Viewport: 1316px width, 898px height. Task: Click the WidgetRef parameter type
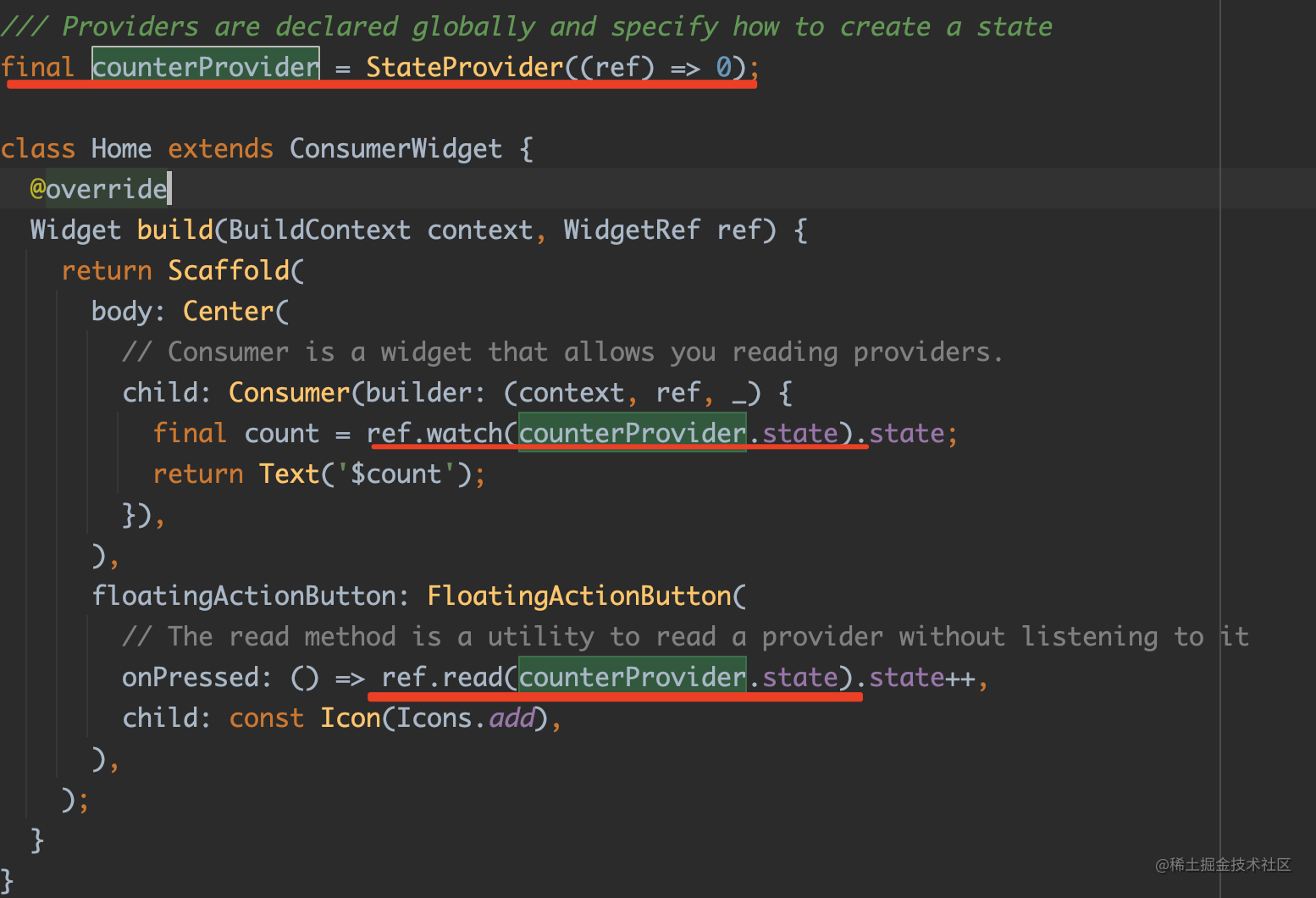(x=632, y=230)
